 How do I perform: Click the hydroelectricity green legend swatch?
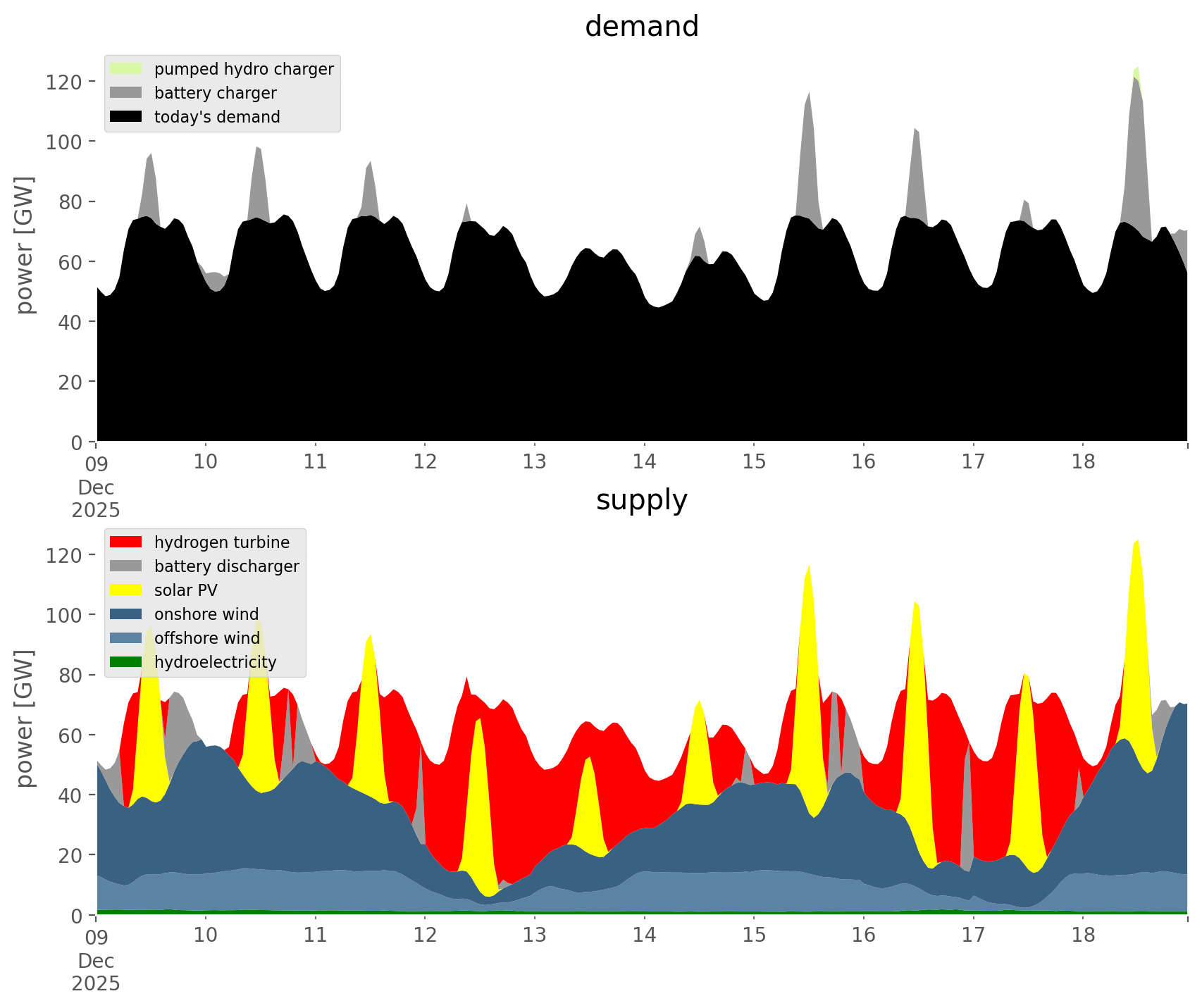tap(126, 662)
